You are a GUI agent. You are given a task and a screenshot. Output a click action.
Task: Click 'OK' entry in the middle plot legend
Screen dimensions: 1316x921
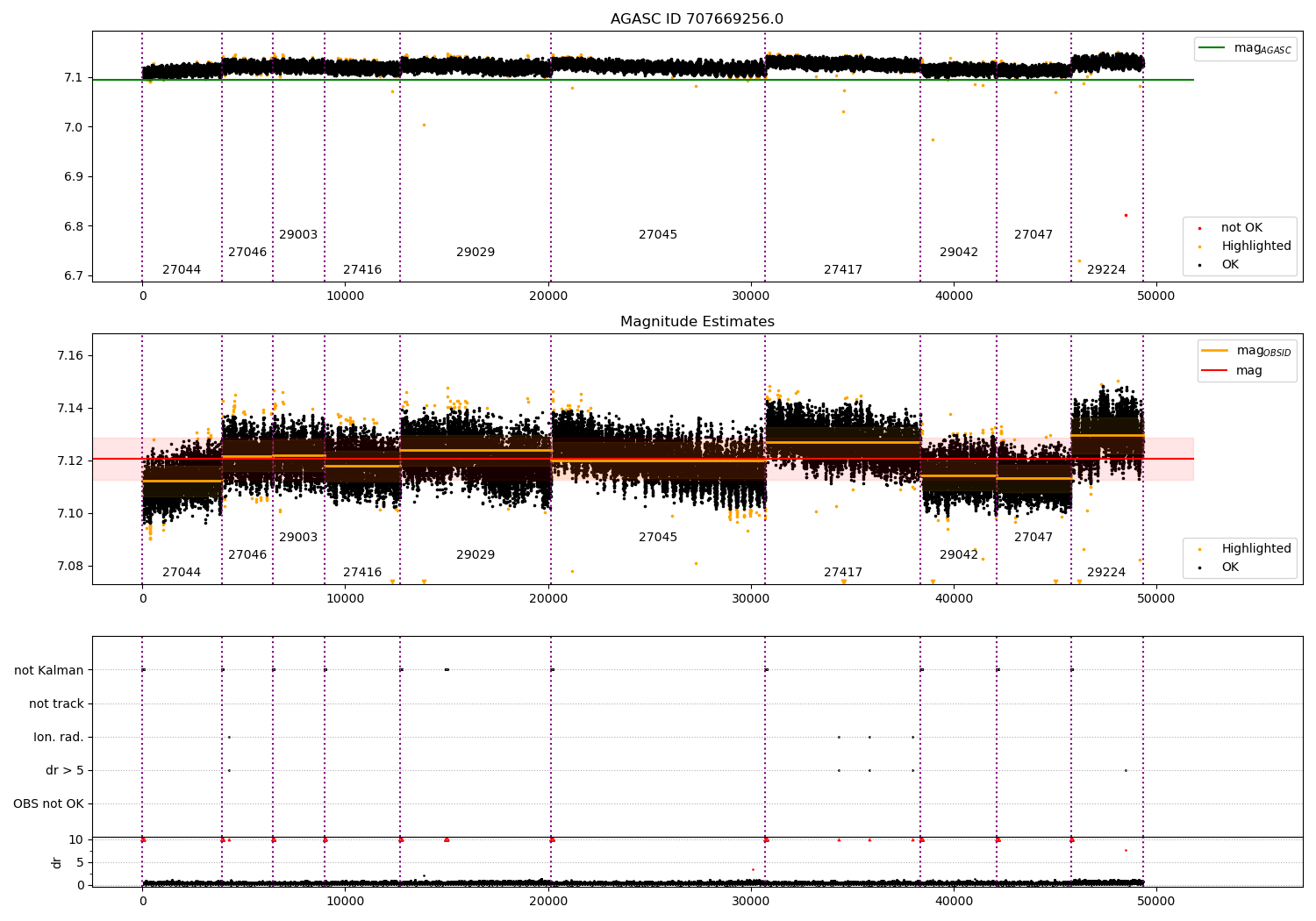coord(1229,568)
